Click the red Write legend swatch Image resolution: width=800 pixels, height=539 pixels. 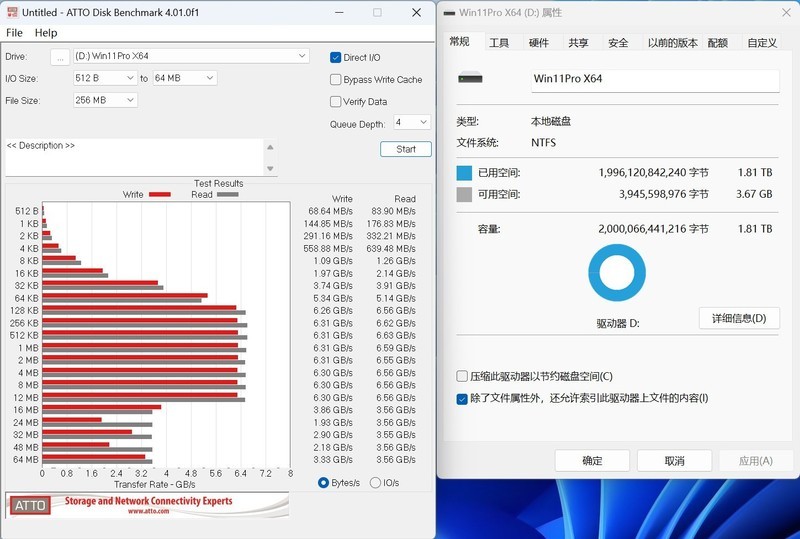[x=160, y=194]
